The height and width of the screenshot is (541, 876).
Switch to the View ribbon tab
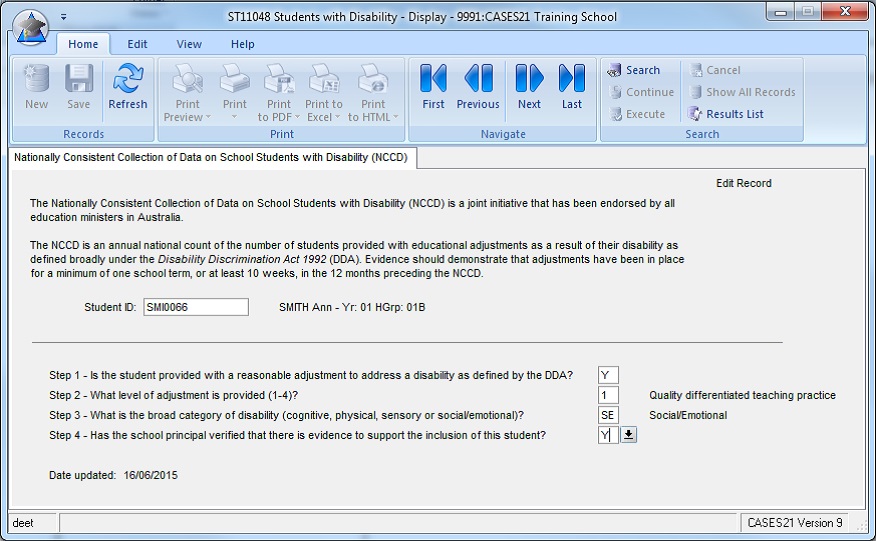click(189, 44)
